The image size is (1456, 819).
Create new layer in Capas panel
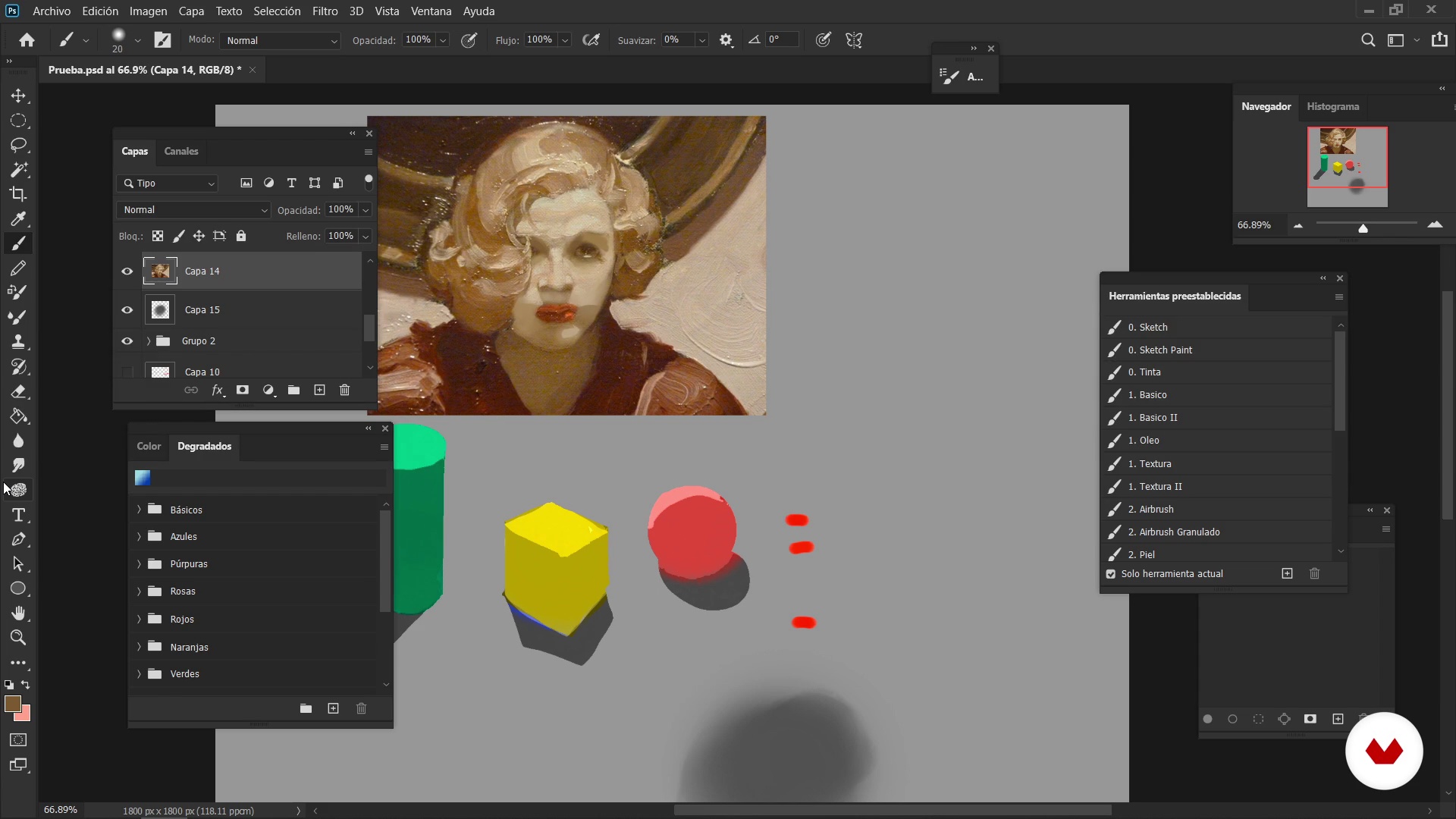pos(319,390)
